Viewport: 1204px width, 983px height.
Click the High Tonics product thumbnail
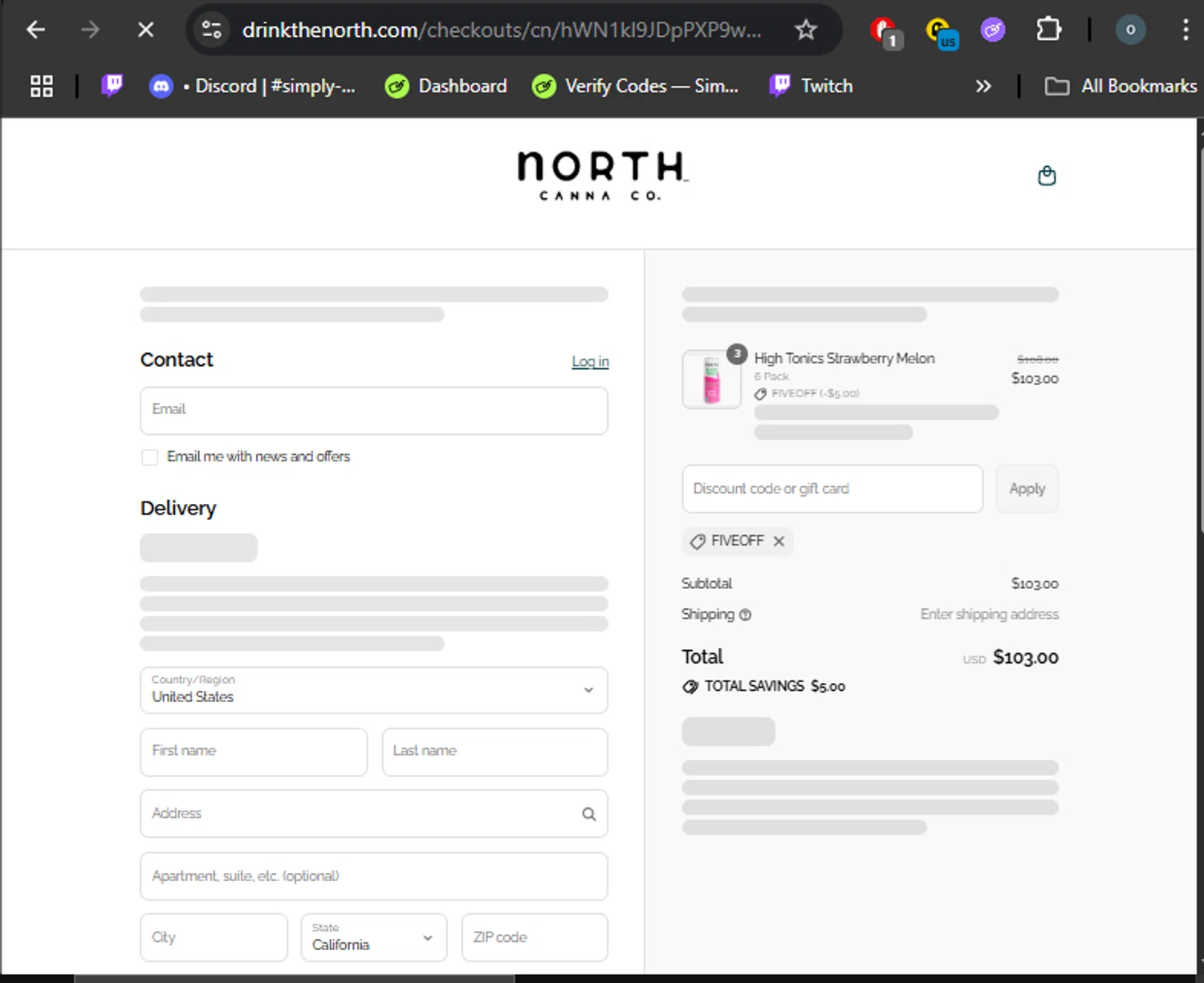[x=712, y=380]
